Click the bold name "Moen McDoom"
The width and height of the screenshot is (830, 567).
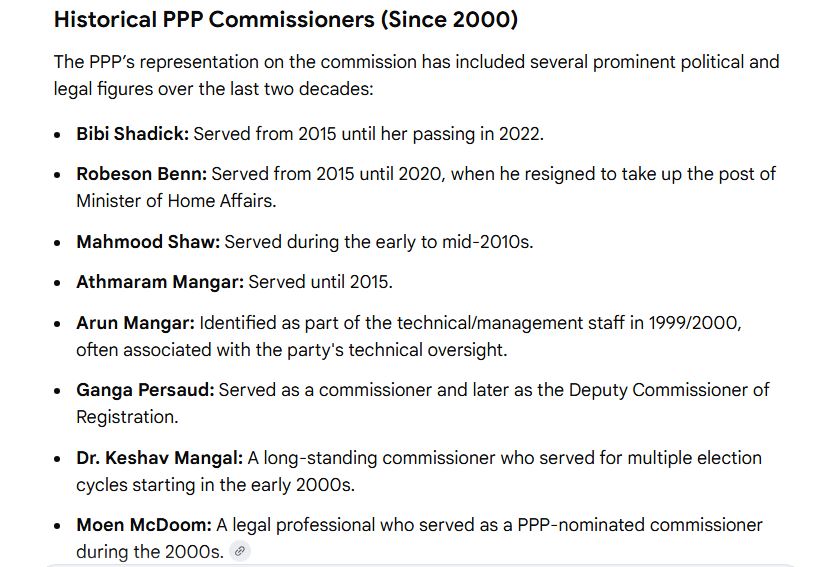pos(144,525)
